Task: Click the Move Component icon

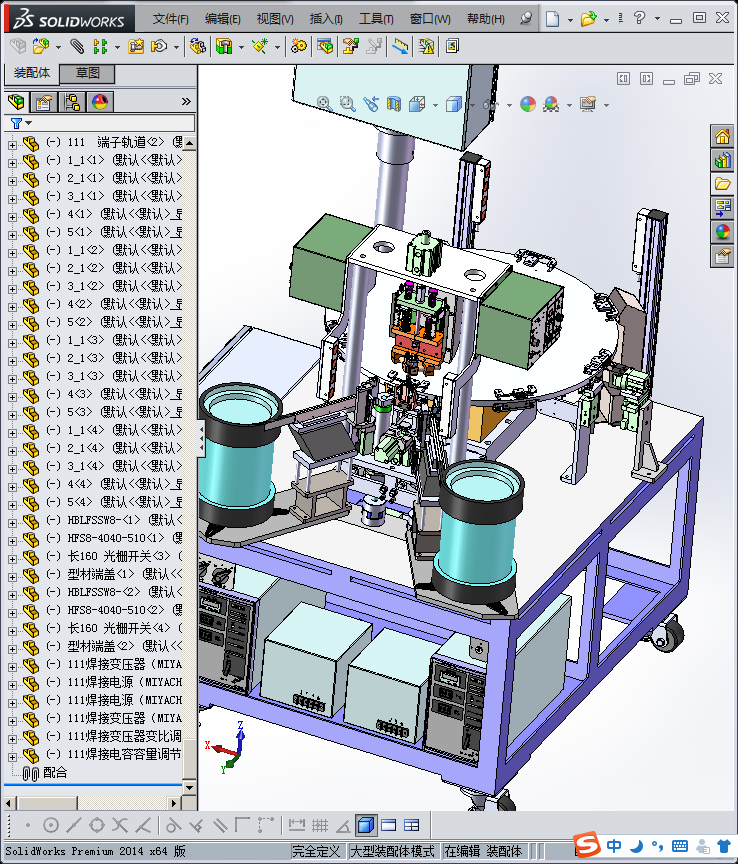Action: 159,47
